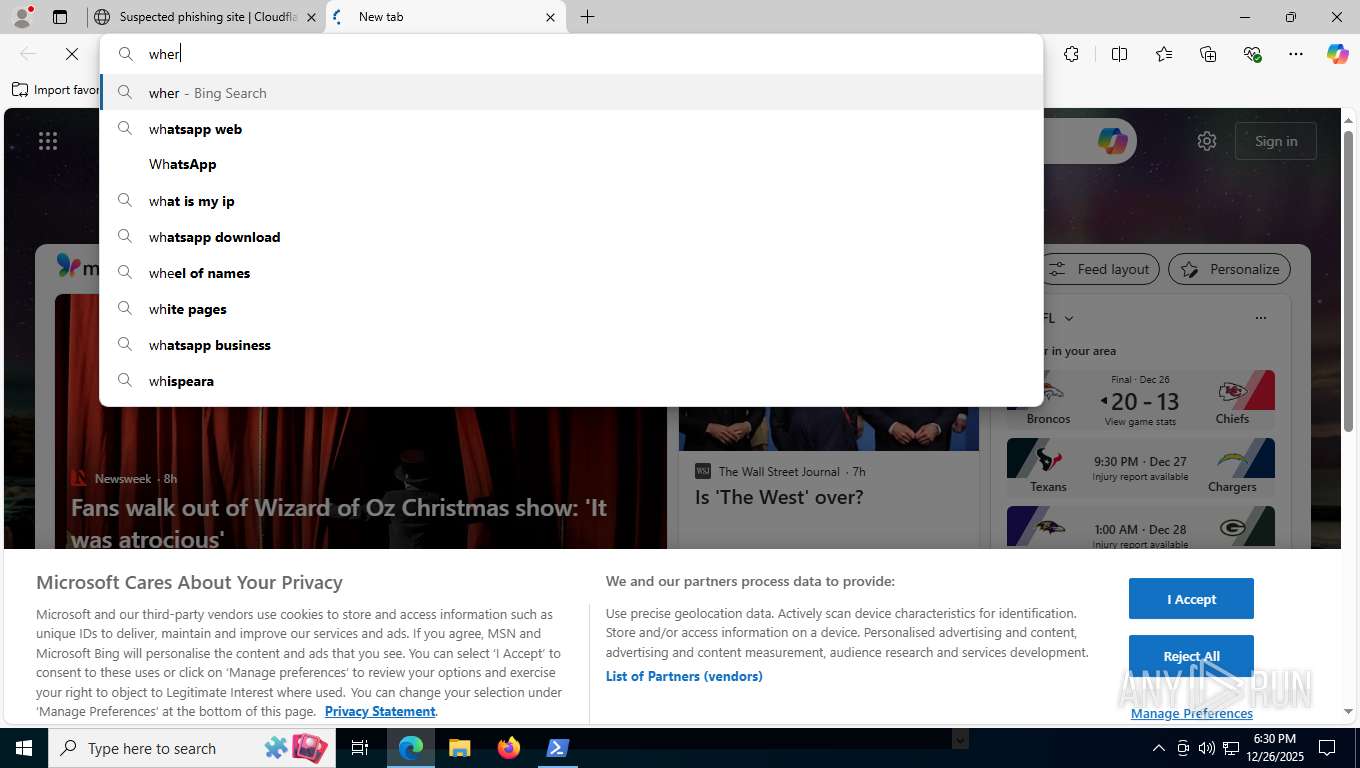The height and width of the screenshot is (768, 1360).
Task: Open Texans vs Chargers game card
Action: [1141, 468]
